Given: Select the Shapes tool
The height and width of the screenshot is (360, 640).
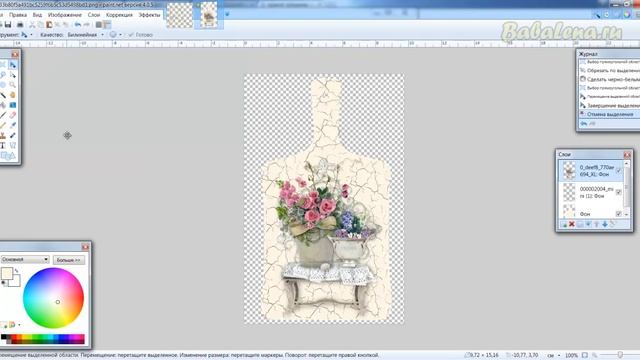Looking at the screenshot, I should click(x=7, y=156).
